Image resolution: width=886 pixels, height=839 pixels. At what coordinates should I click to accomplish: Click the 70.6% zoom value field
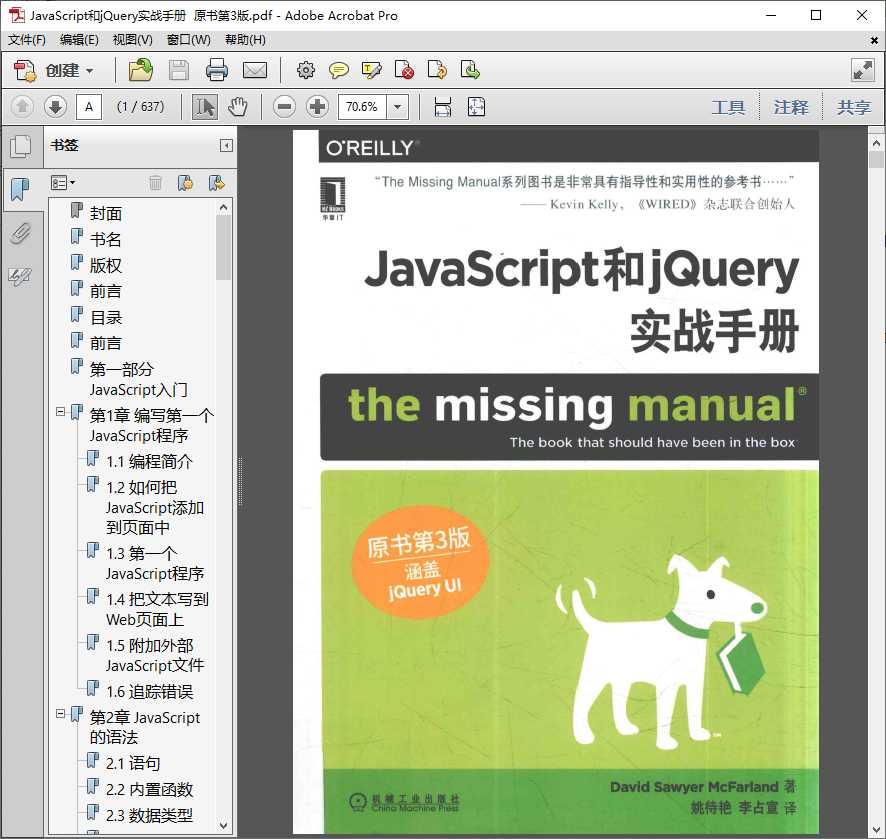362,107
